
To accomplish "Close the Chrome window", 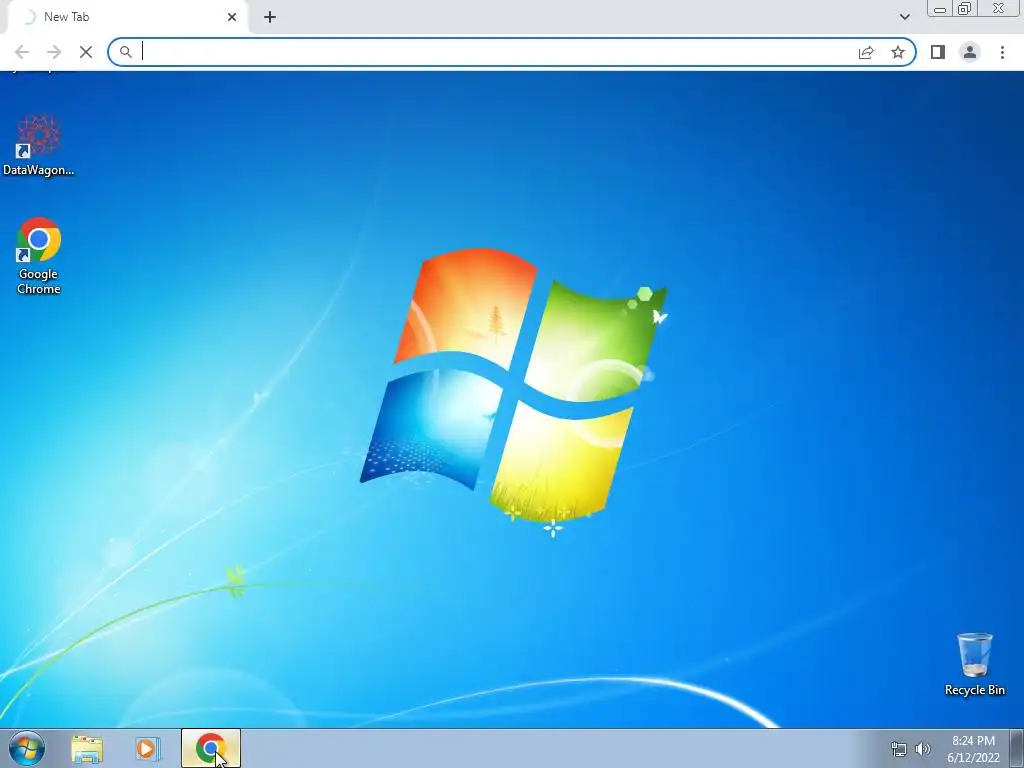I will point(999,8).
